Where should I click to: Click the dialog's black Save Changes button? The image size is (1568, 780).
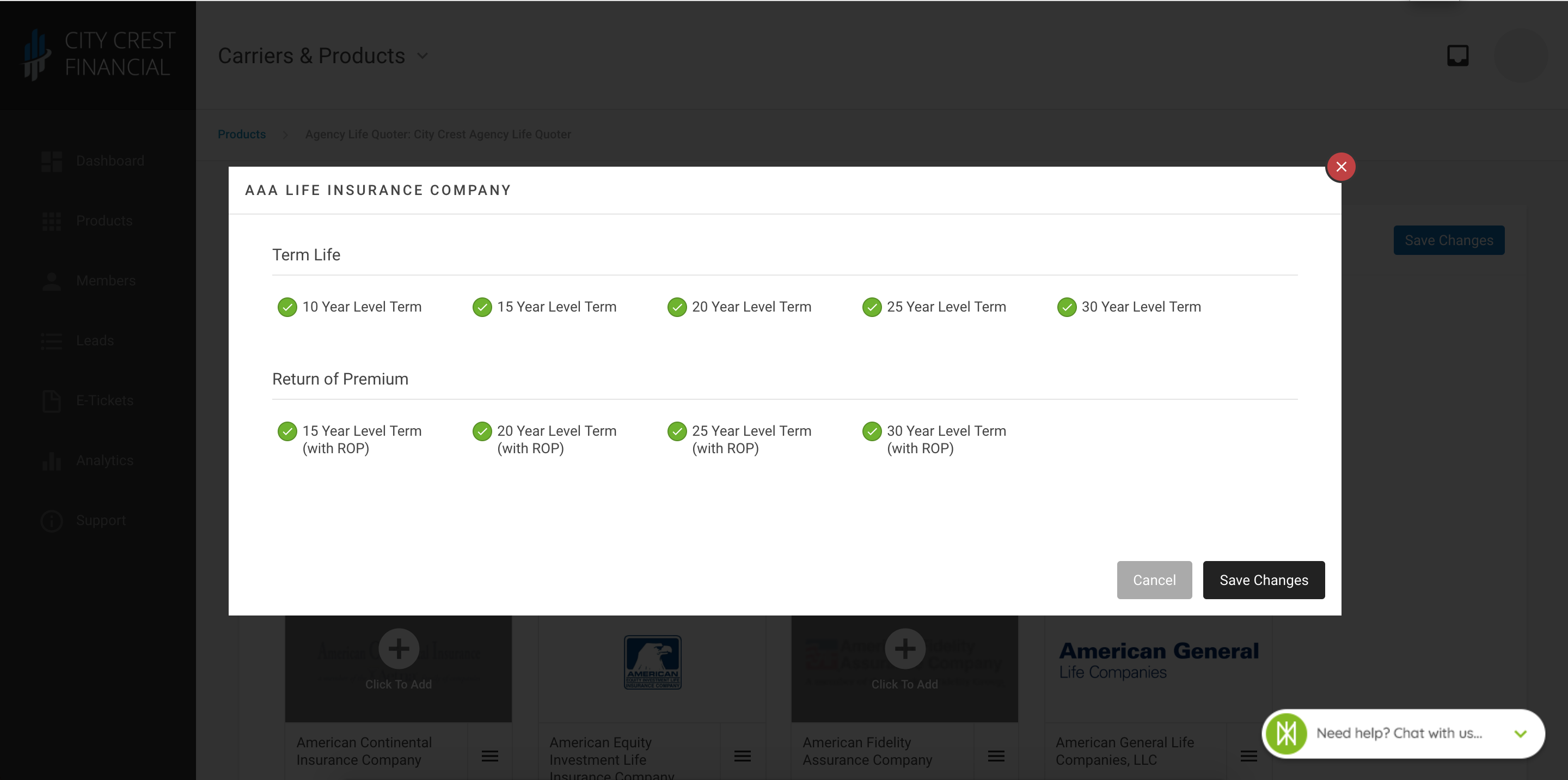1264,580
